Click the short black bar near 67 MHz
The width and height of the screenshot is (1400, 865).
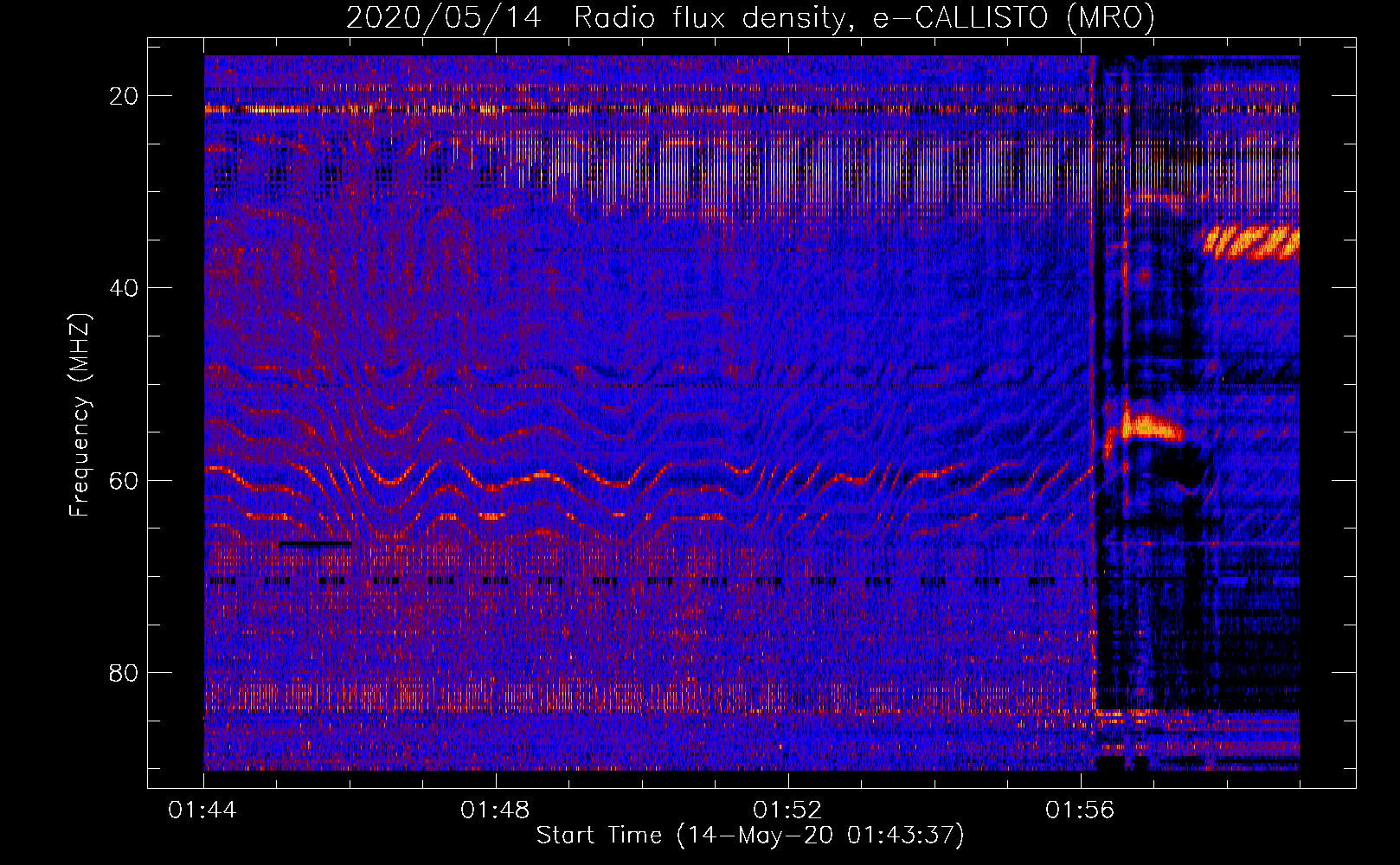(x=315, y=544)
